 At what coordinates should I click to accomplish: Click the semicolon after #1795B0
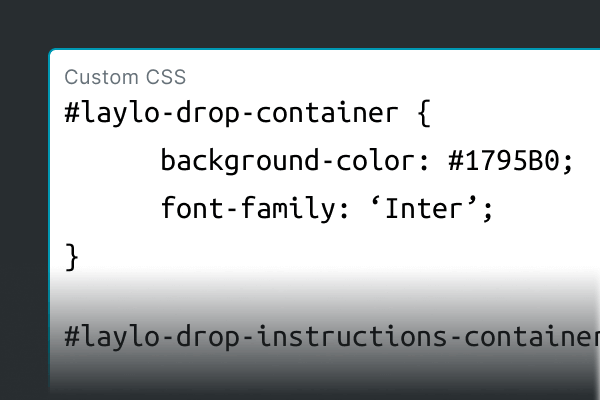click(x=568, y=162)
